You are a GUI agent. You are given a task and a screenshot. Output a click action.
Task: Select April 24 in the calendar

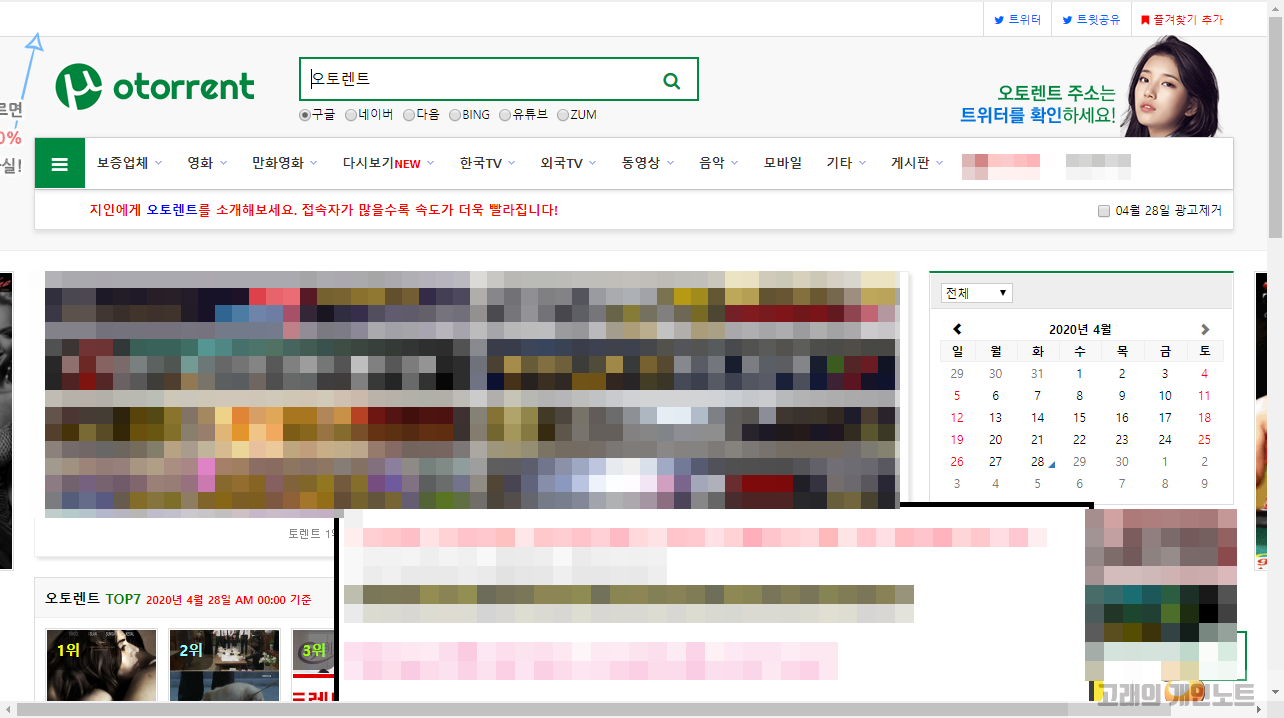(1164, 439)
